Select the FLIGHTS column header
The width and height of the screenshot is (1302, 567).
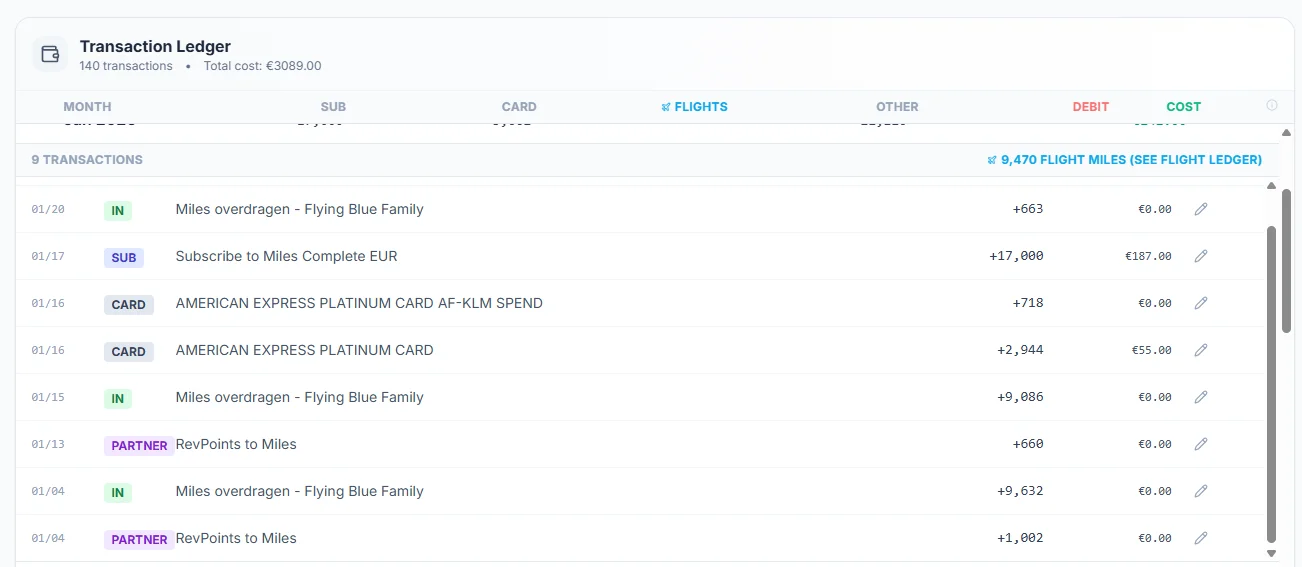tap(695, 107)
